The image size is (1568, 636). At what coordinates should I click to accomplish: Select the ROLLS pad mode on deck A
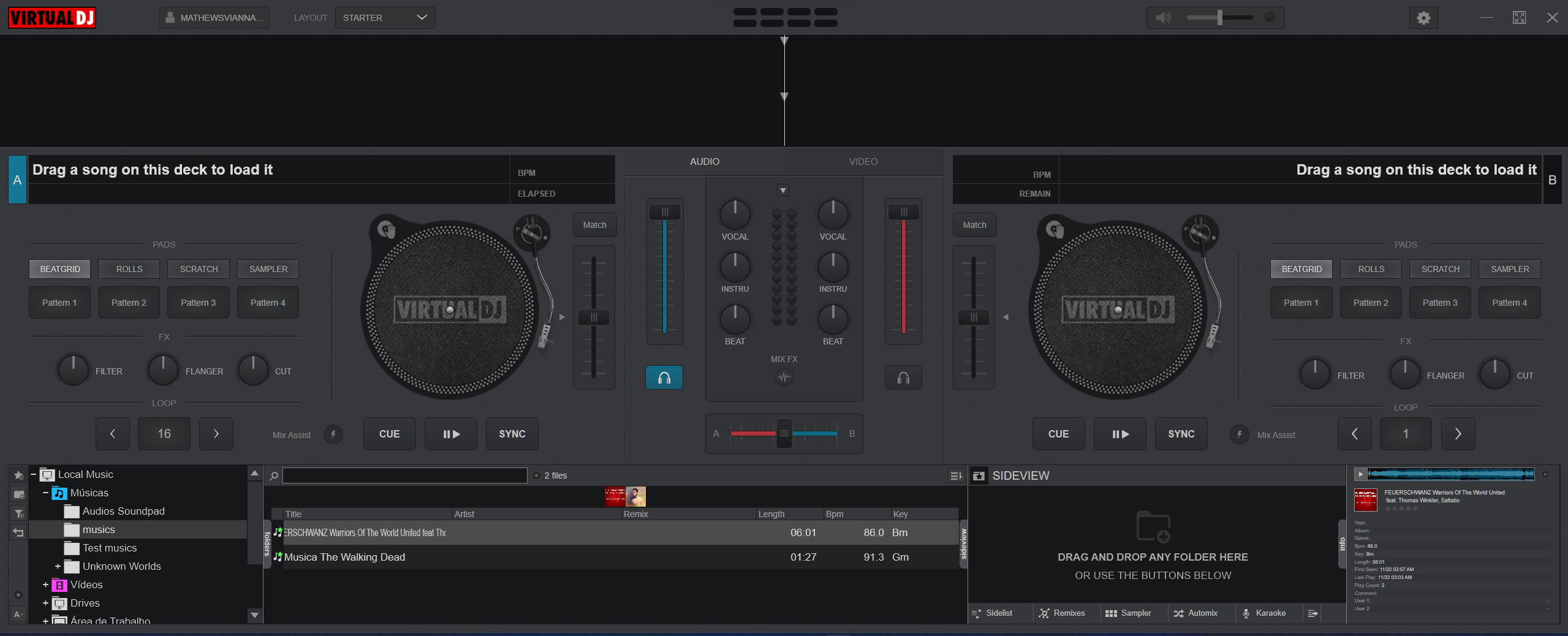pos(129,269)
